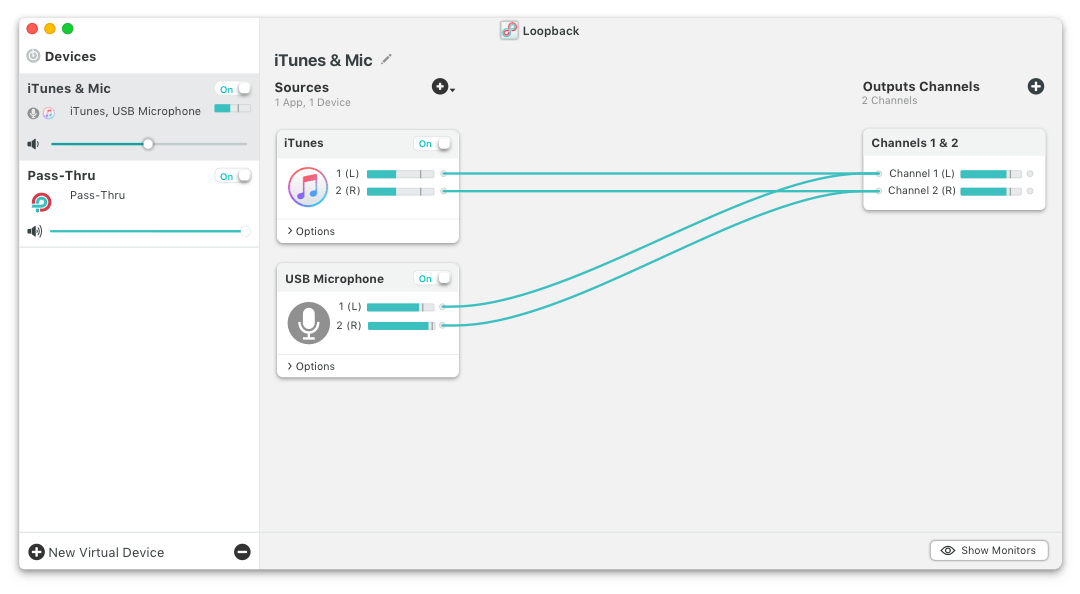The width and height of the screenshot is (1080, 594).
Task: Close the Loopback window with red button
Action: [x=32, y=28]
